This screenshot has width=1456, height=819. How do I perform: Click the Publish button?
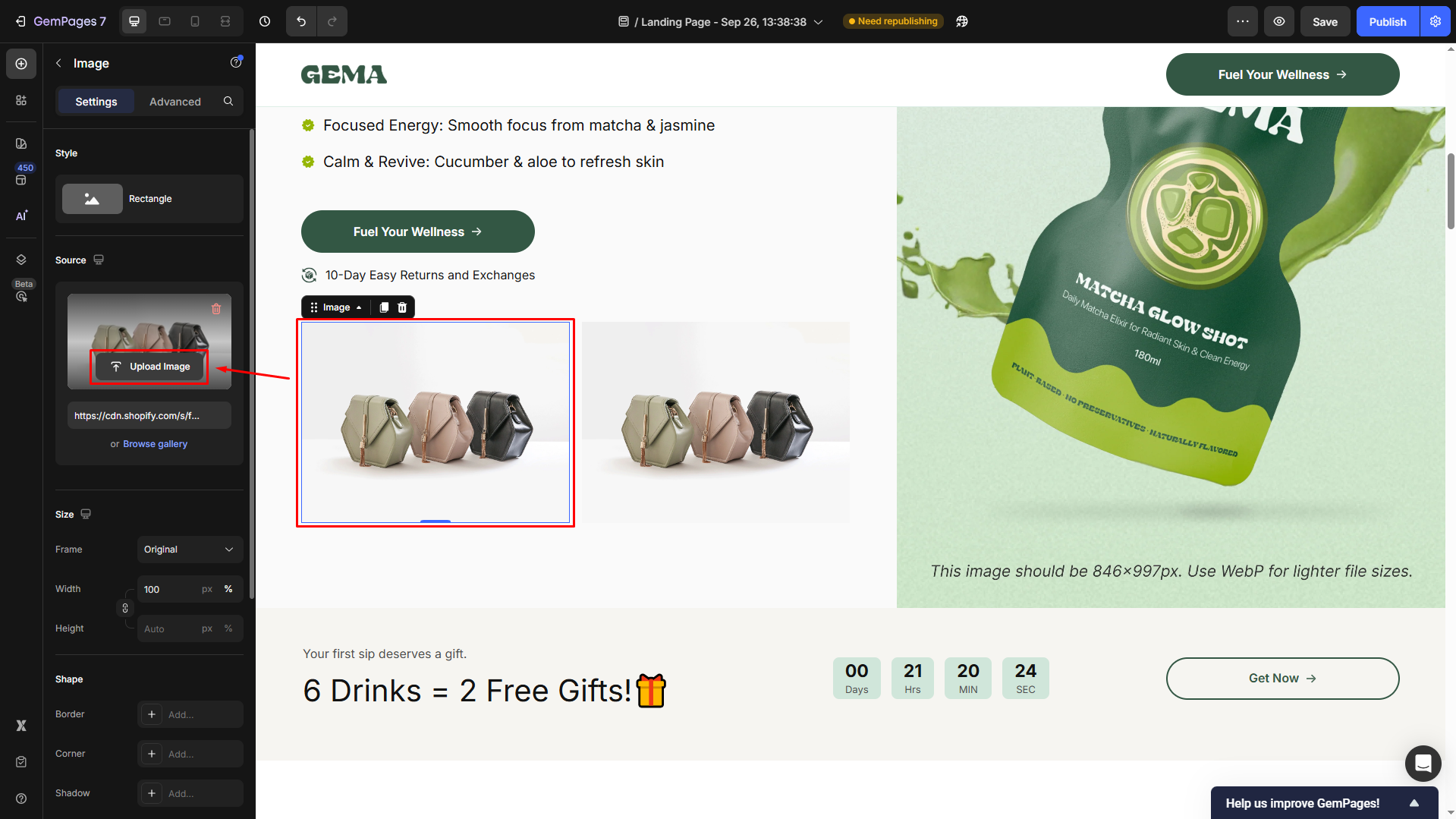coord(1387,21)
